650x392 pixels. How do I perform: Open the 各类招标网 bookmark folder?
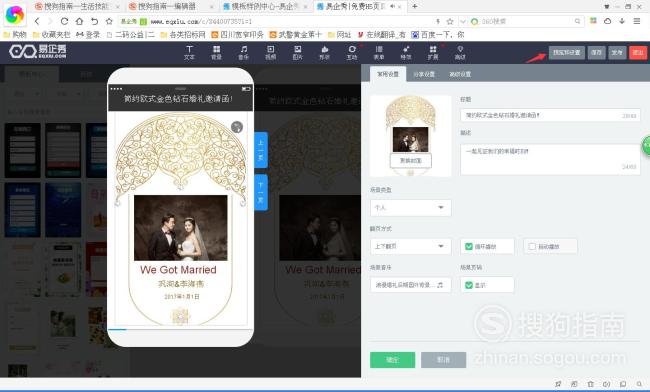click(183, 35)
